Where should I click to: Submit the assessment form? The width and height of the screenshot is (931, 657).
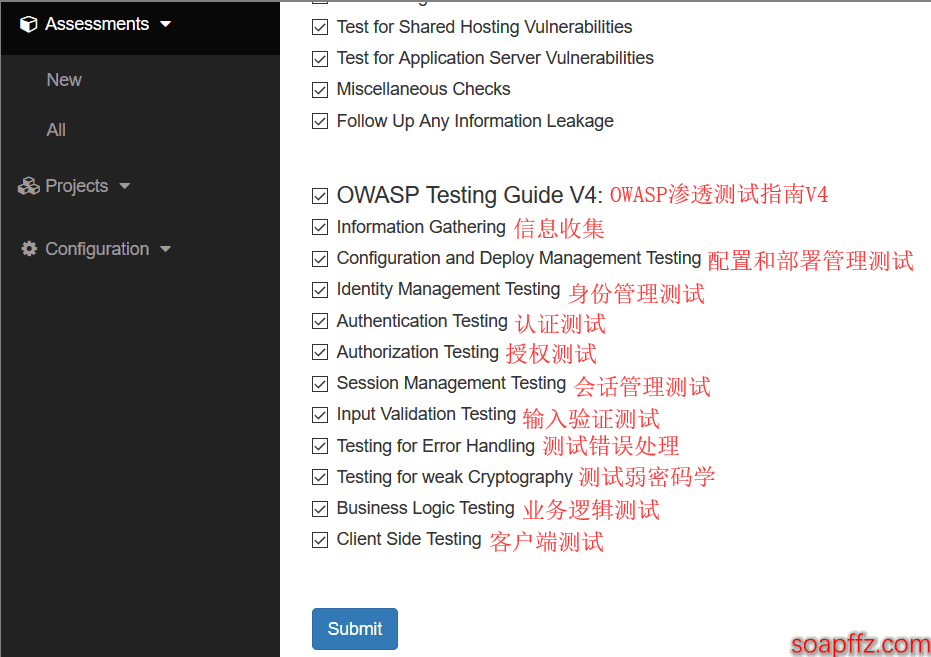click(x=354, y=629)
